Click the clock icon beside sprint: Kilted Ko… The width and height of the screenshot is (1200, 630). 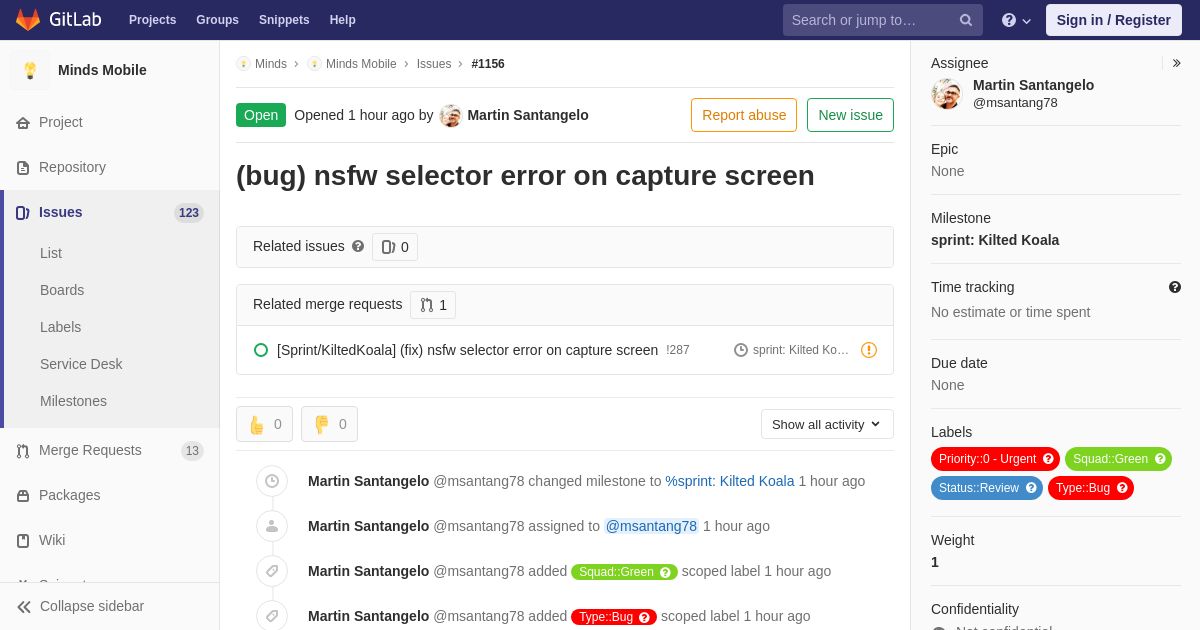click(x=741, y=350)
